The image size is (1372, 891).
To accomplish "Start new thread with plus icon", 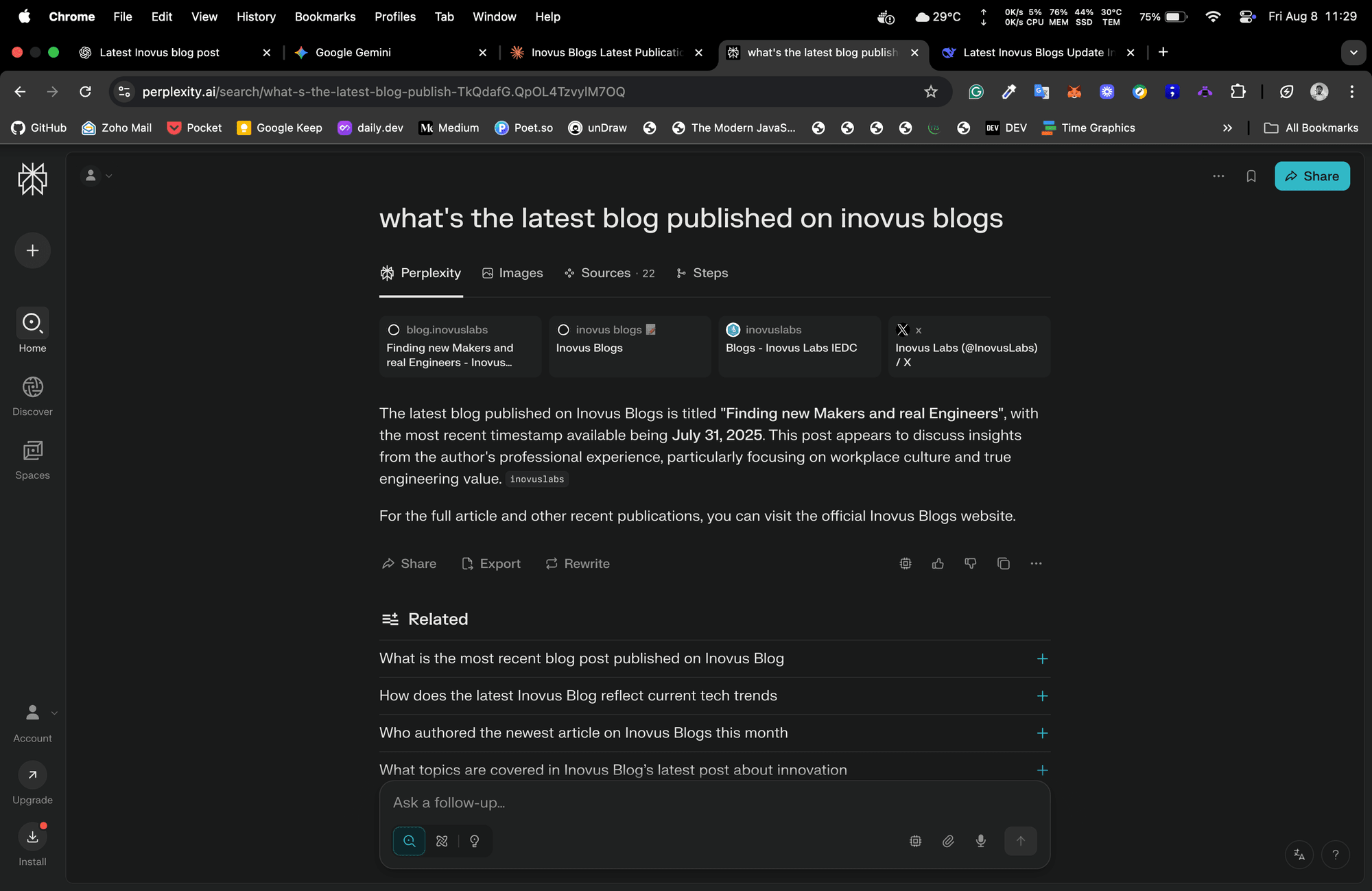I will [32, 250].
